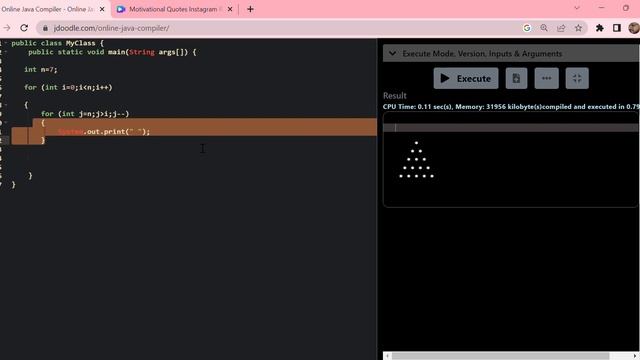Share this page icon
The image size is (640, 360).
click(x=561, y=28)
